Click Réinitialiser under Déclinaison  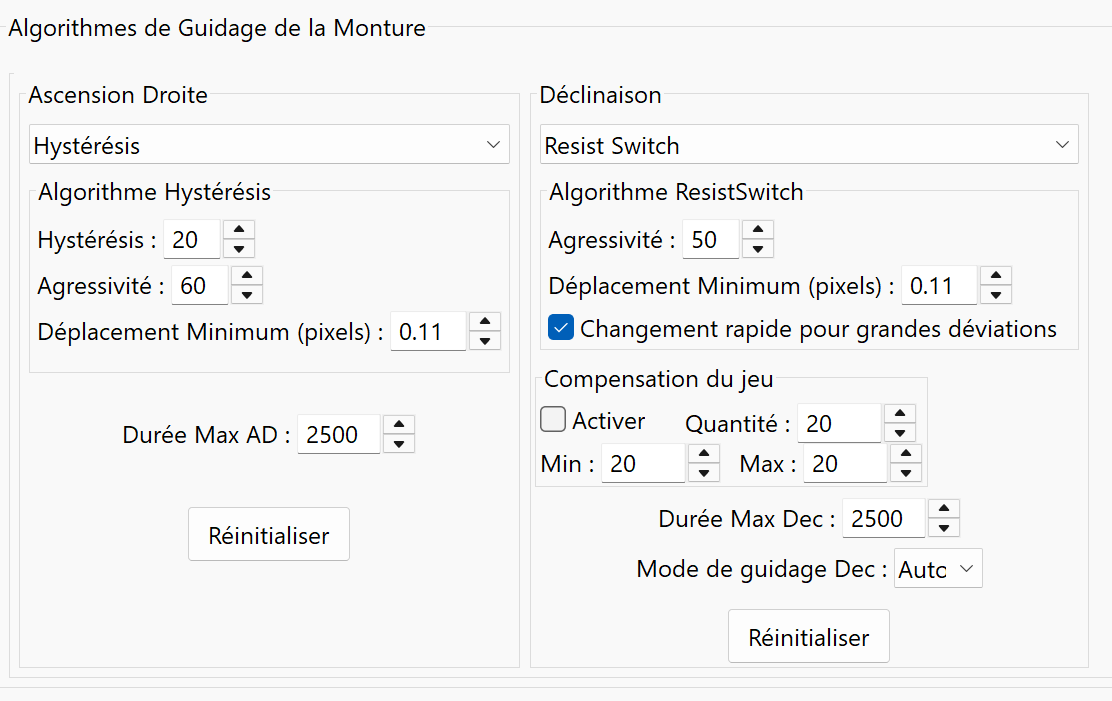808,637
